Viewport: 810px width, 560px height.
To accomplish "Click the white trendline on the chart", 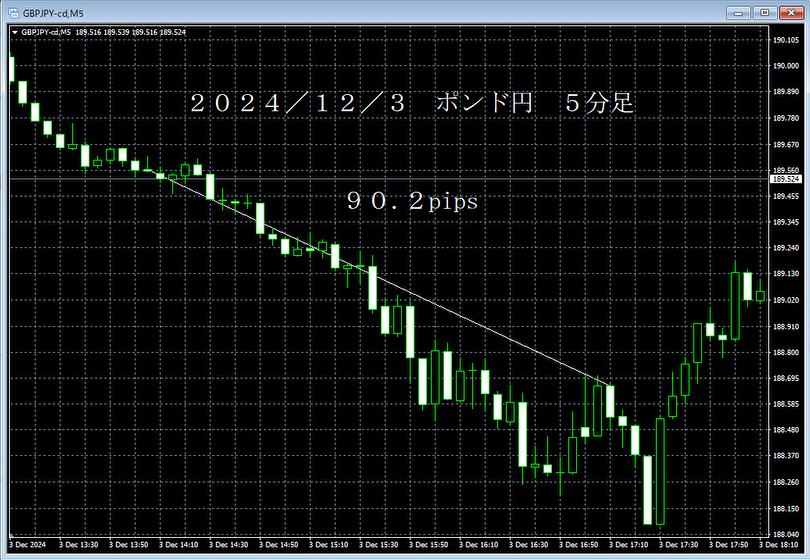I will point(380,278).
